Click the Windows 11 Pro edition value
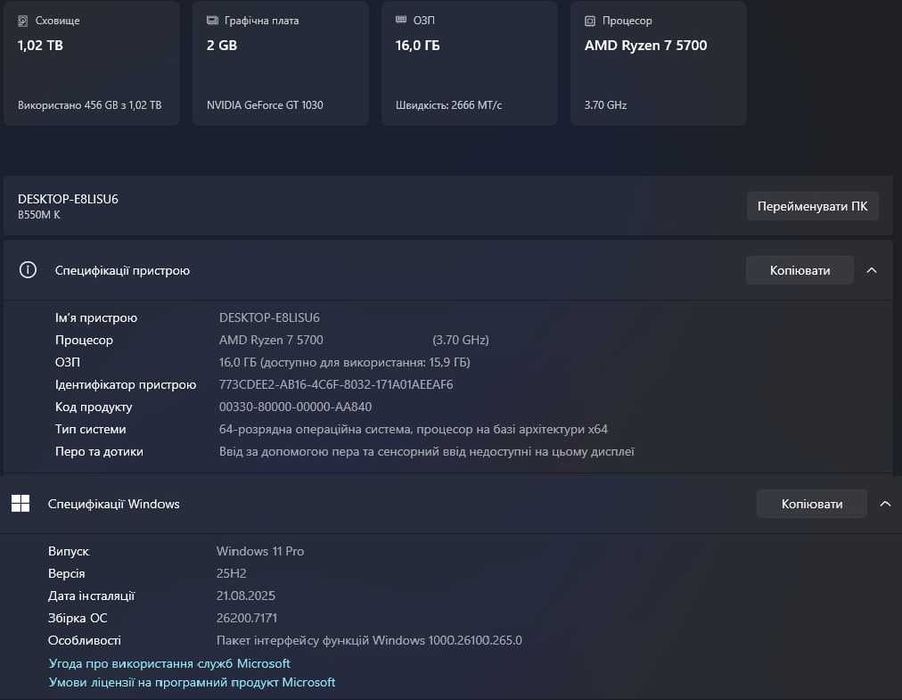The image size is (902, 700). pos(260,551)
